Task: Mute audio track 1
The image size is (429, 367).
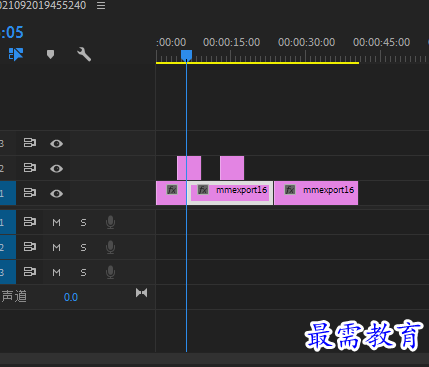Action: (57, 222)
